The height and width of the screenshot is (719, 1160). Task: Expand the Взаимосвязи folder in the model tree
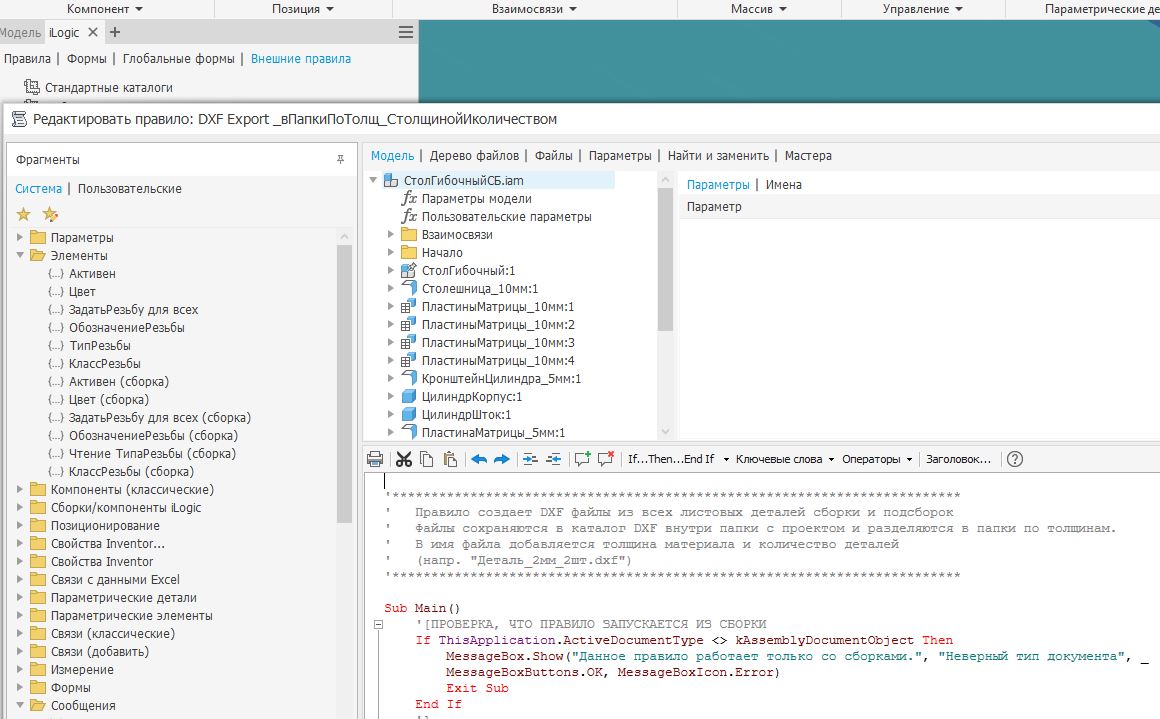pos(392,235)
